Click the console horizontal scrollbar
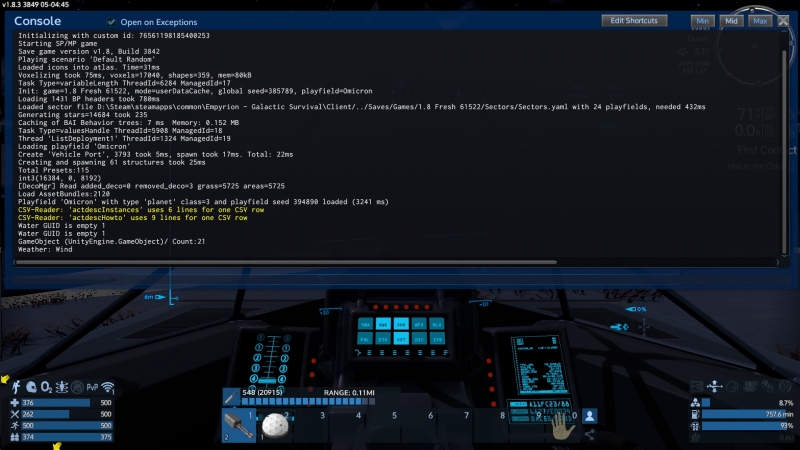Viewport: 800px width, 450px height. (x=286, y=262)
